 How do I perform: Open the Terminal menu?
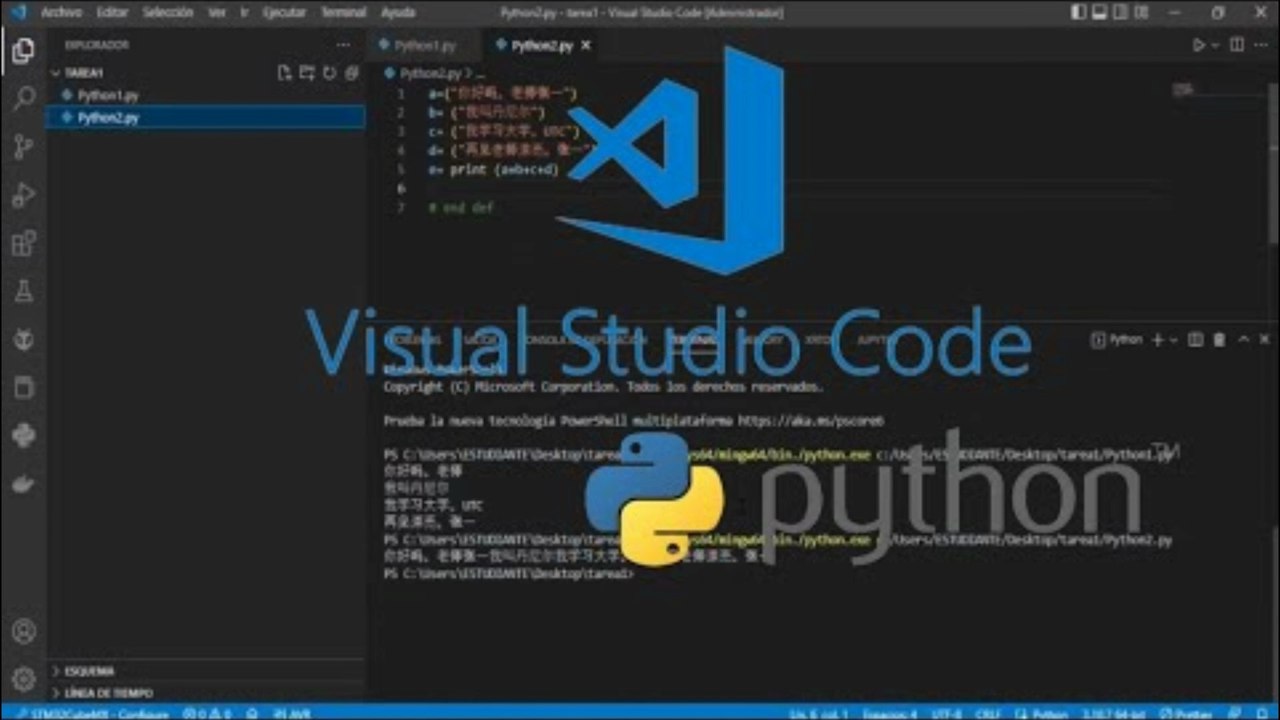(x=343, y=13)
